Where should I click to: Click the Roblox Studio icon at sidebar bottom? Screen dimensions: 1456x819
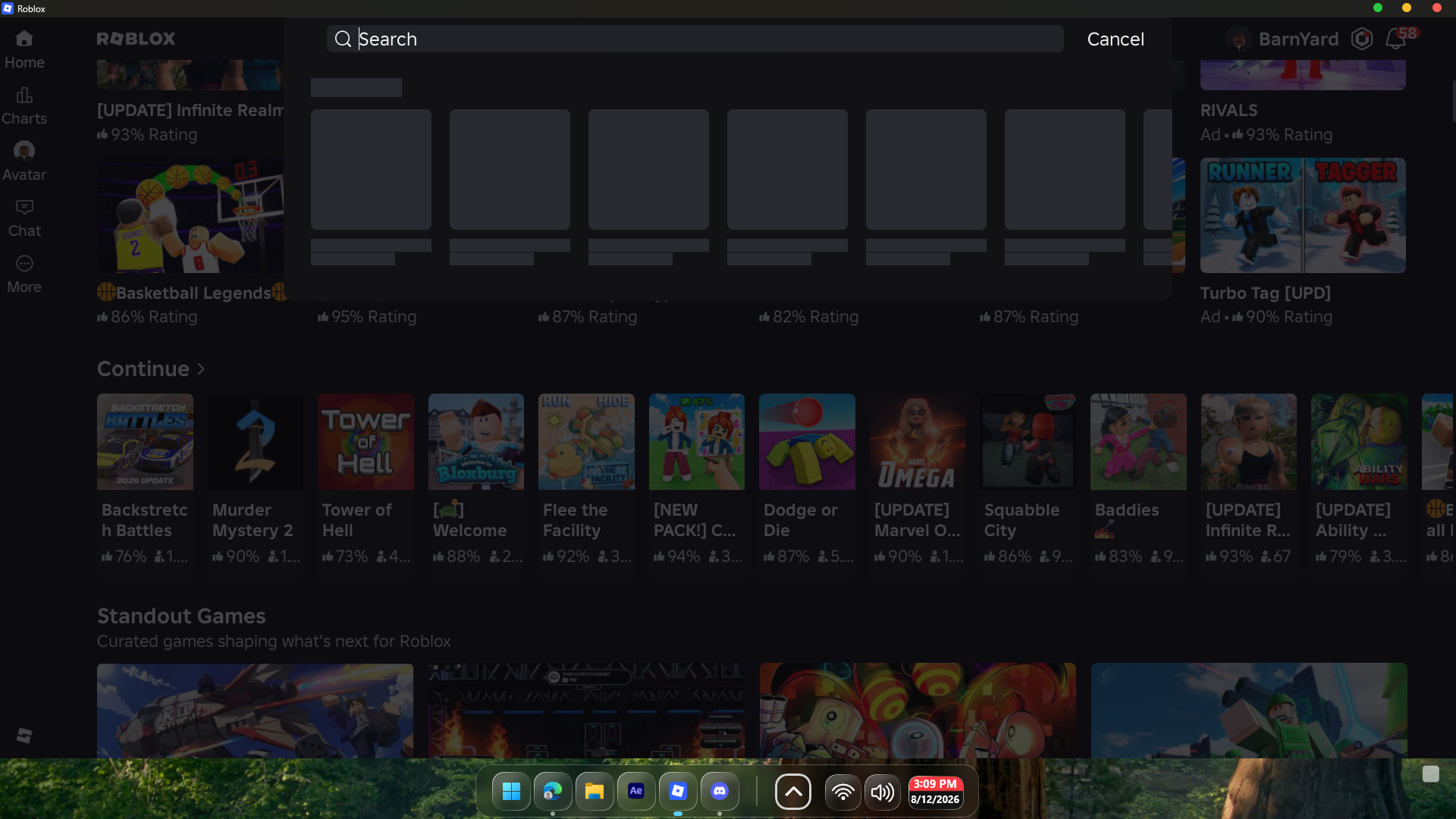24,736
